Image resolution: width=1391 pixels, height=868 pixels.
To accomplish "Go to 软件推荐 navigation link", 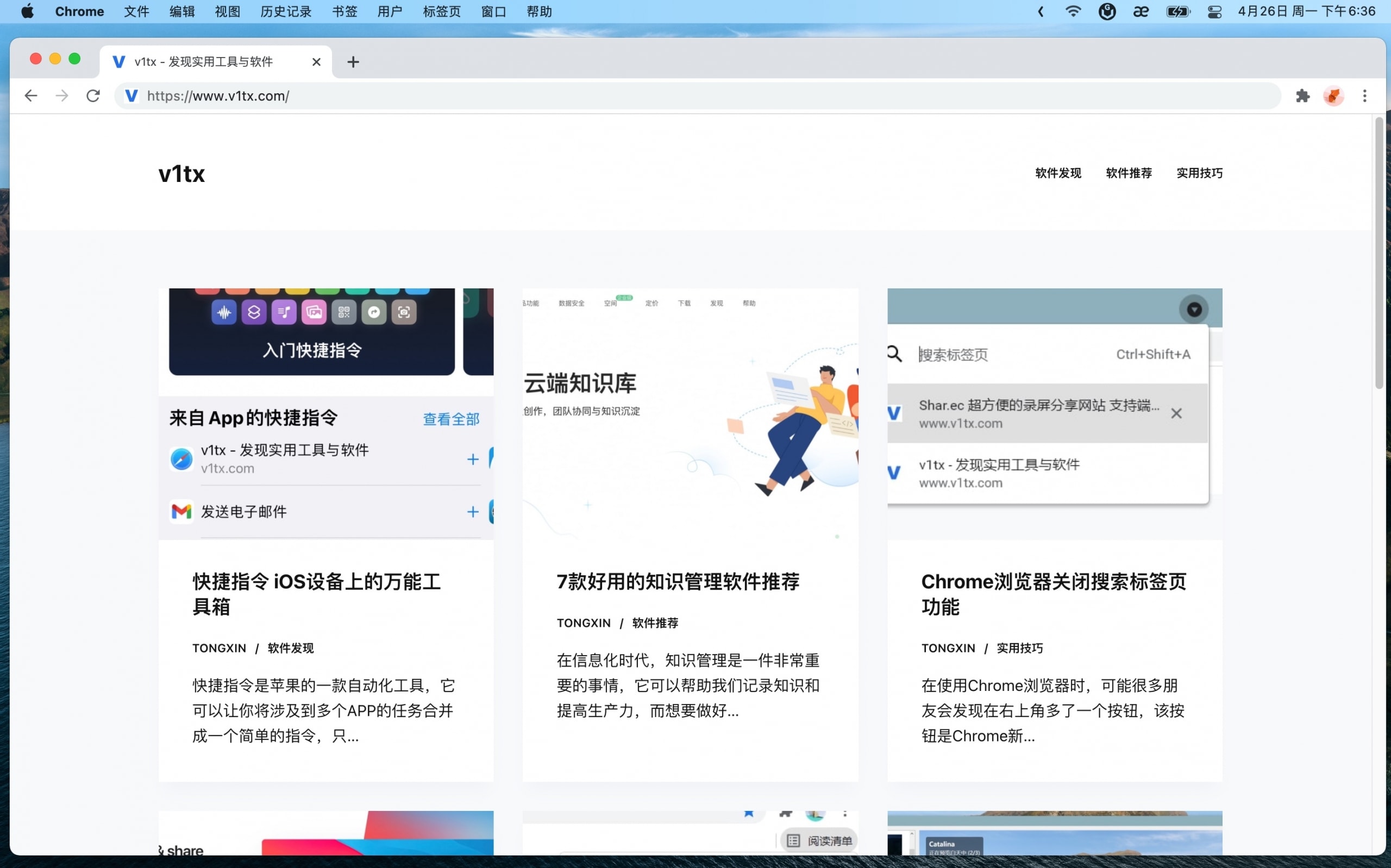I will [1129, 173].
